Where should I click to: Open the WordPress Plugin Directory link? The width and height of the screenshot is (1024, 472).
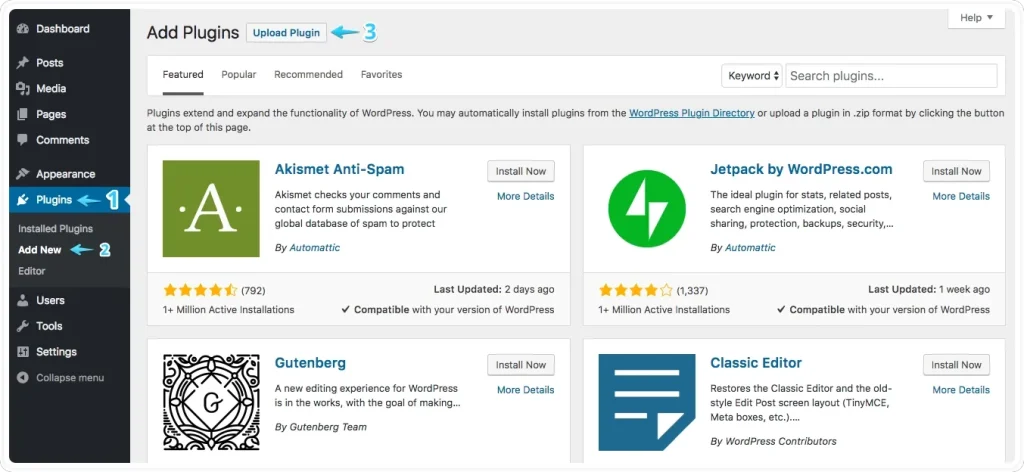[692, 113]
